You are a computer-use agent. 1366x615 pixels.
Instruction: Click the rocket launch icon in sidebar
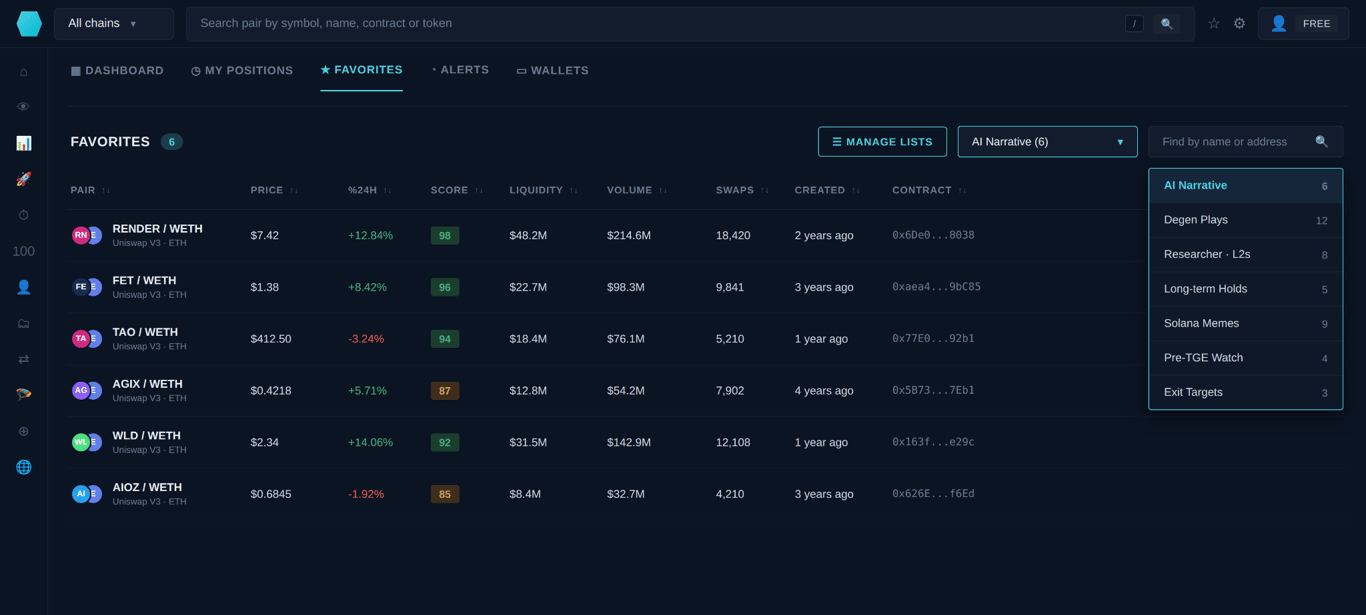23,179
